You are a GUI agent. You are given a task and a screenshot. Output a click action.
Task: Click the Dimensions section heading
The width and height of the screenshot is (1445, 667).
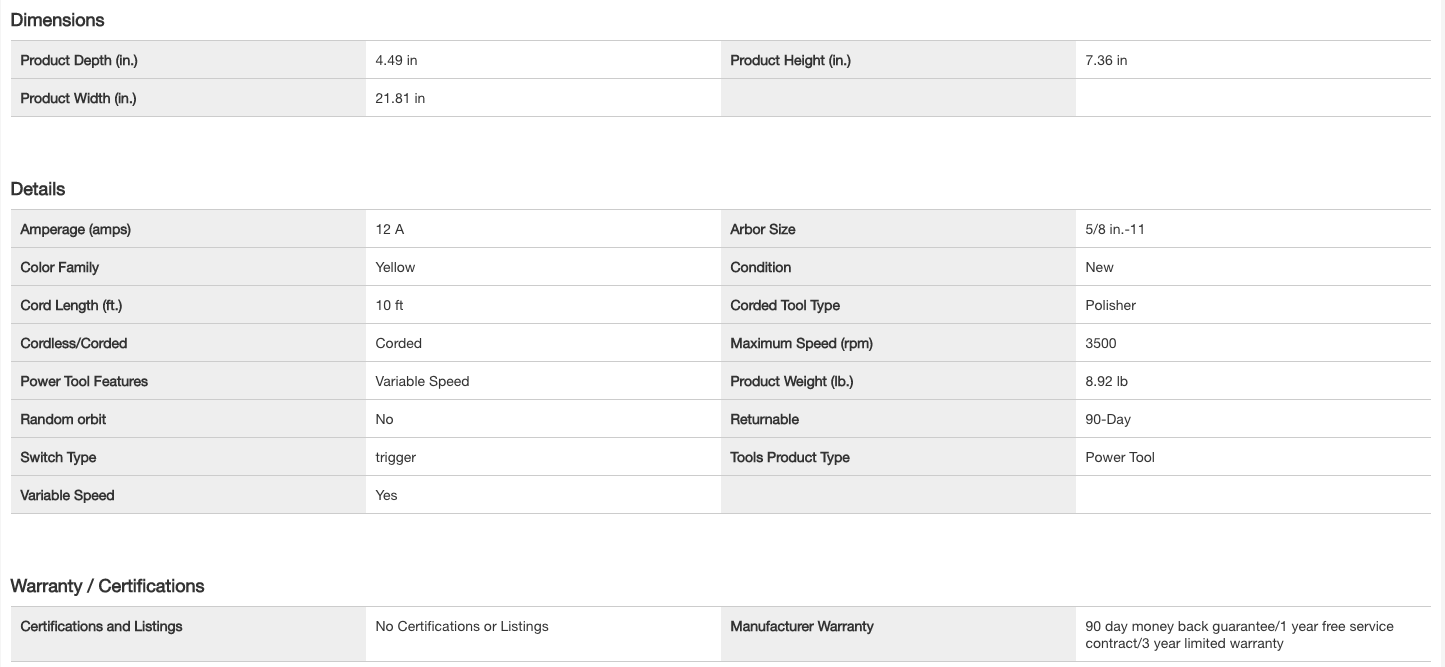tap(57, 20)
